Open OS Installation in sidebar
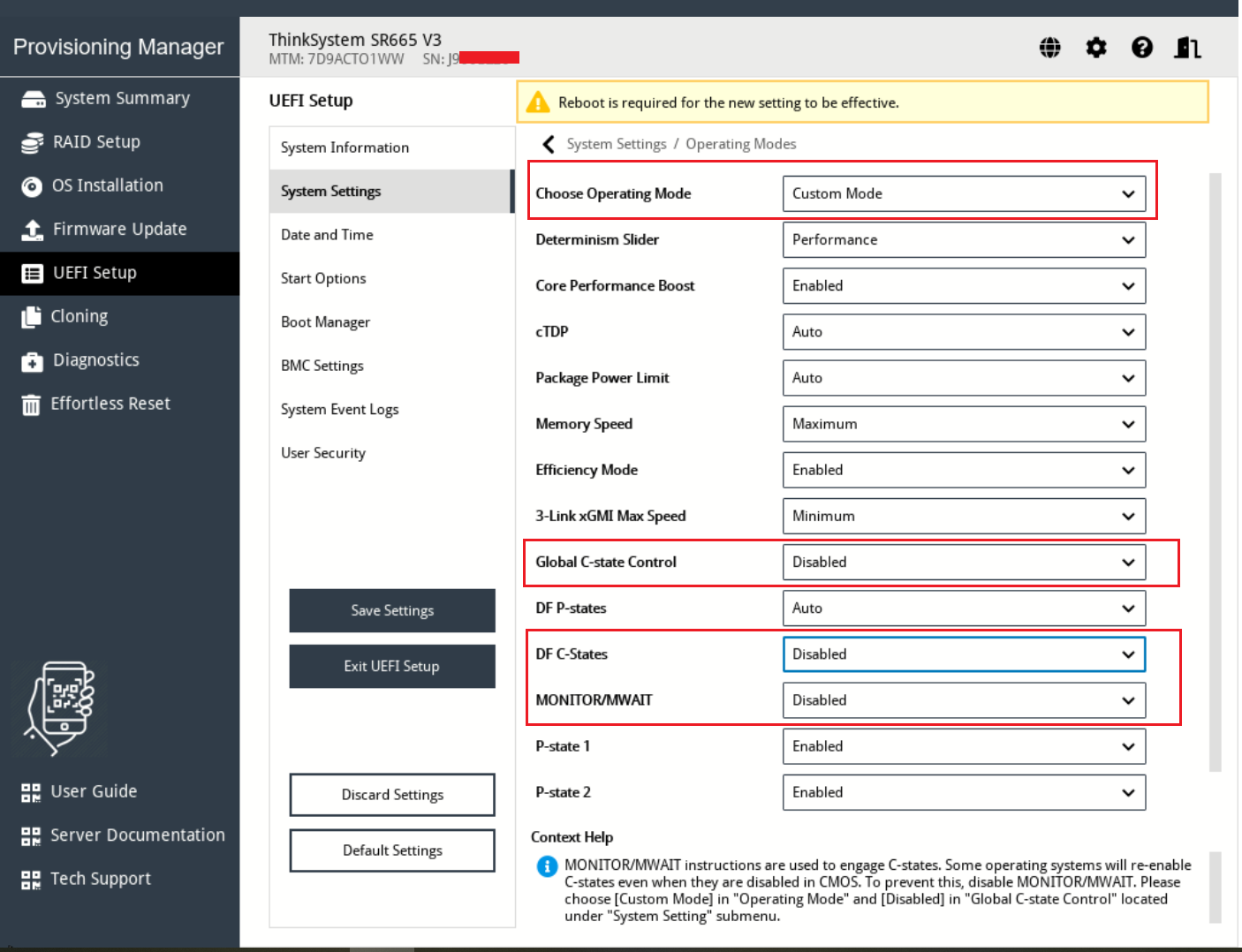 [119, 186]
